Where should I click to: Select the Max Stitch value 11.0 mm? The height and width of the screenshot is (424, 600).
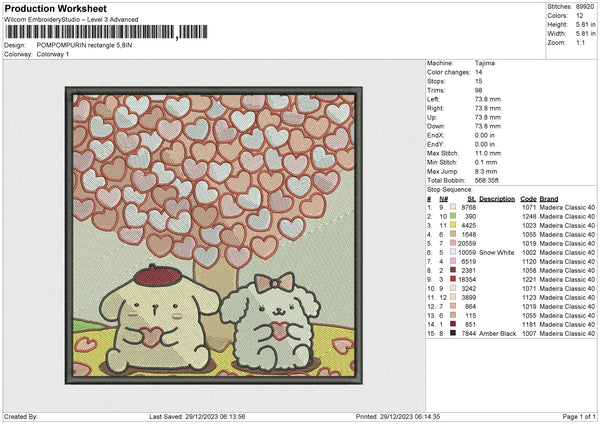(x=488, y=153)
